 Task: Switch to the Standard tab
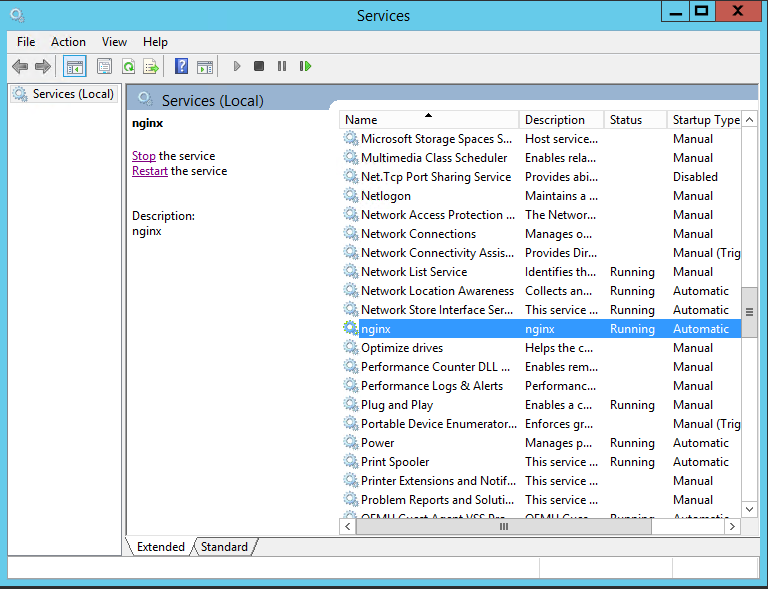(225, 547)
